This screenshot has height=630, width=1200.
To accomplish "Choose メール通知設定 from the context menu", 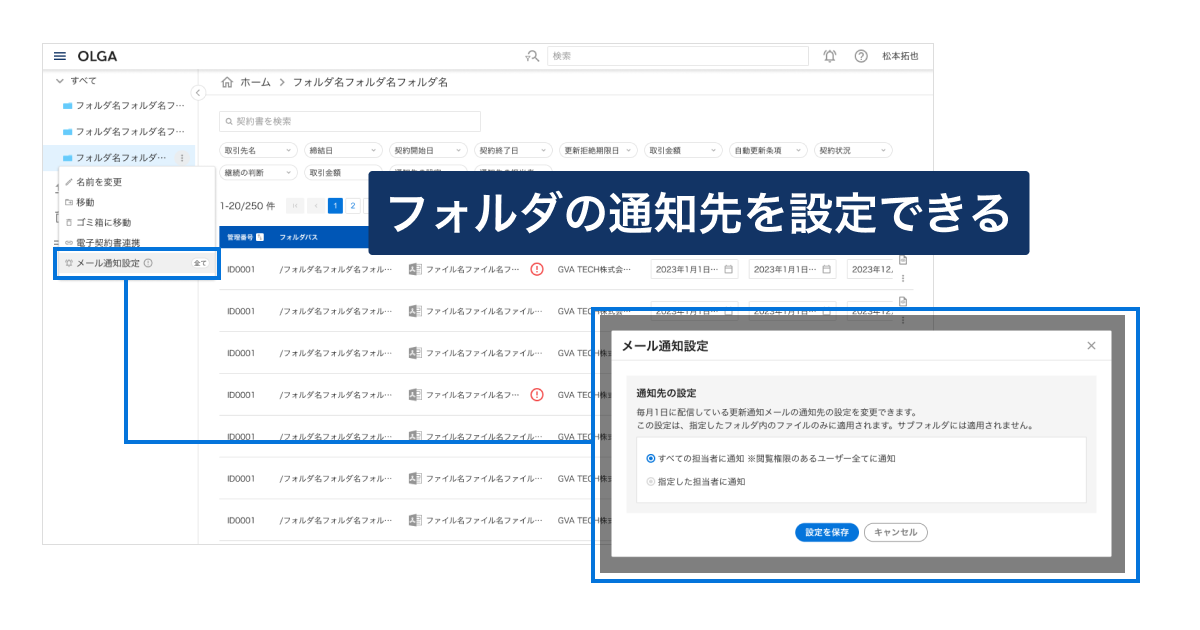I will pyautogui.click(x=136, y=263).
